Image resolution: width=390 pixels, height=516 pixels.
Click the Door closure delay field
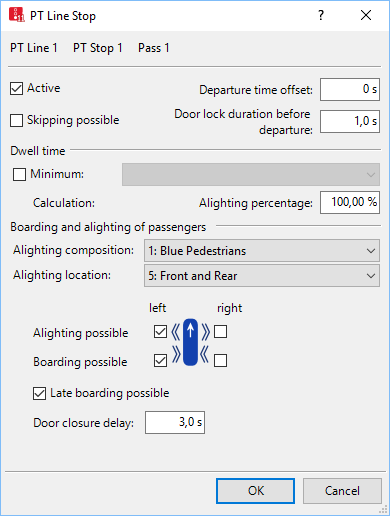175,422
